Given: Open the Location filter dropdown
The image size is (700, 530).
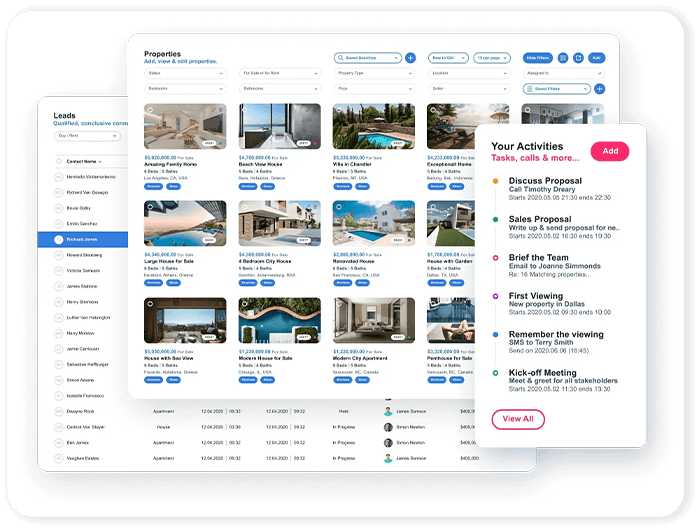Looking at the screenshot, I should point(469,73).
